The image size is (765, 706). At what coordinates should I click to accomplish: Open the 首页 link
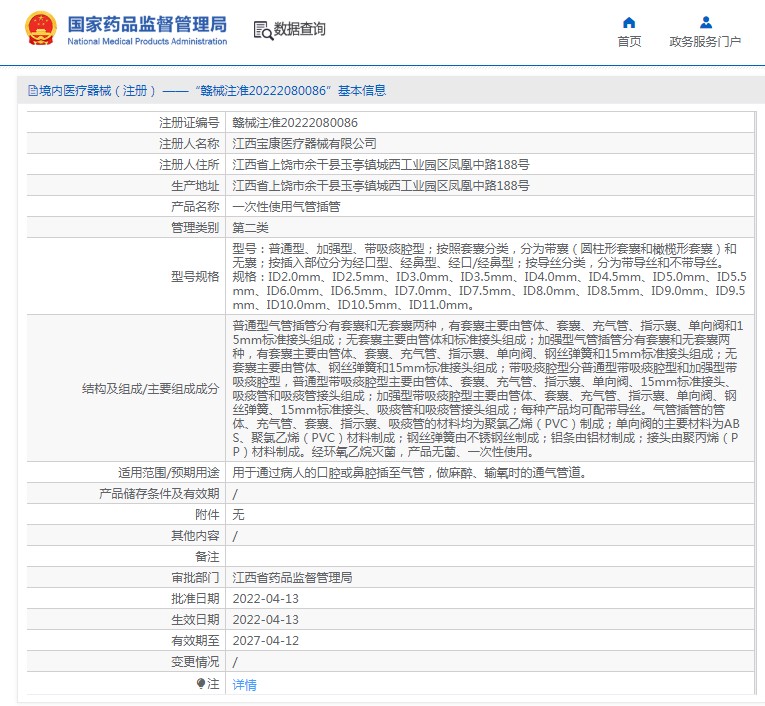pyautogui.click(x=629, y=42)
